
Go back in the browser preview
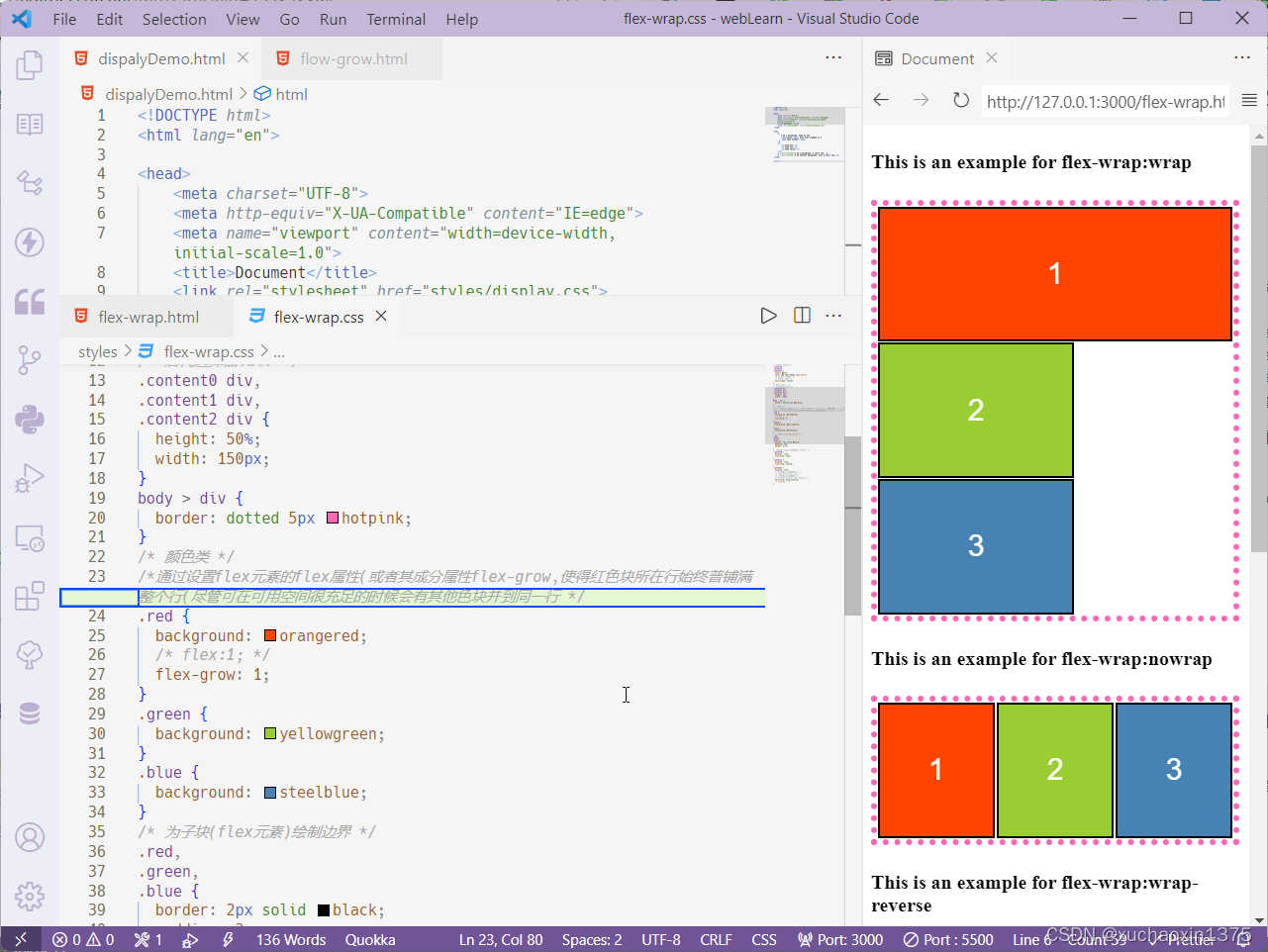pyautogui.click(x=881, y=100)
